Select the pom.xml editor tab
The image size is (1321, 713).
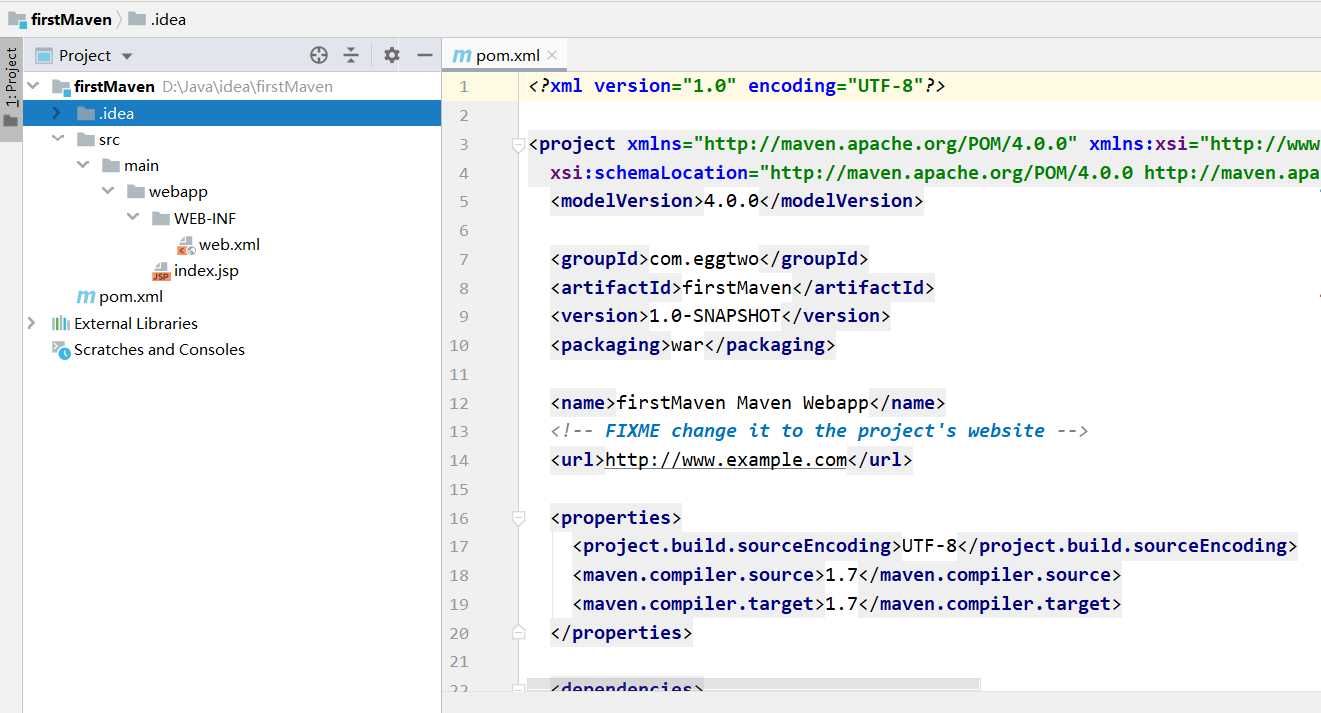point(507,55)
